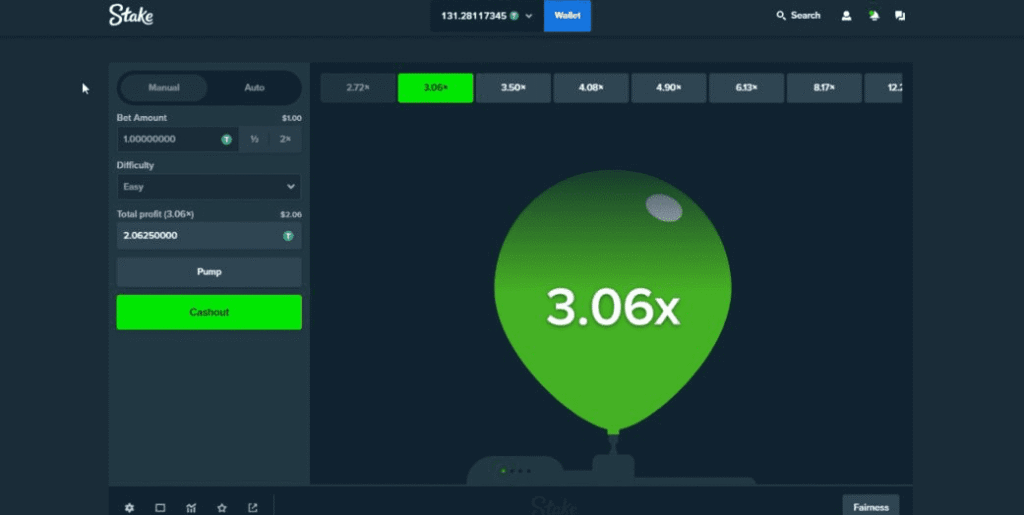Screen dimensions: 1024x515
Task: Expand the Difficulty dropdown set to Easy
Action: point(209,187)
